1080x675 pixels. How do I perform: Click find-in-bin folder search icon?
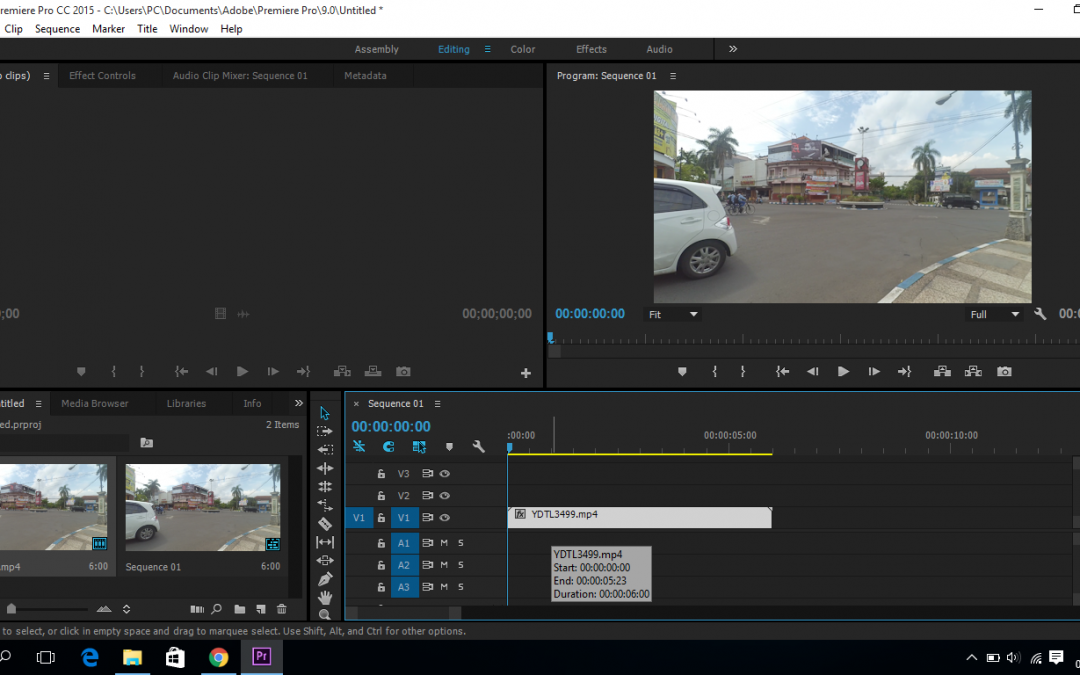pyautogui.click(x=146, y=443)
